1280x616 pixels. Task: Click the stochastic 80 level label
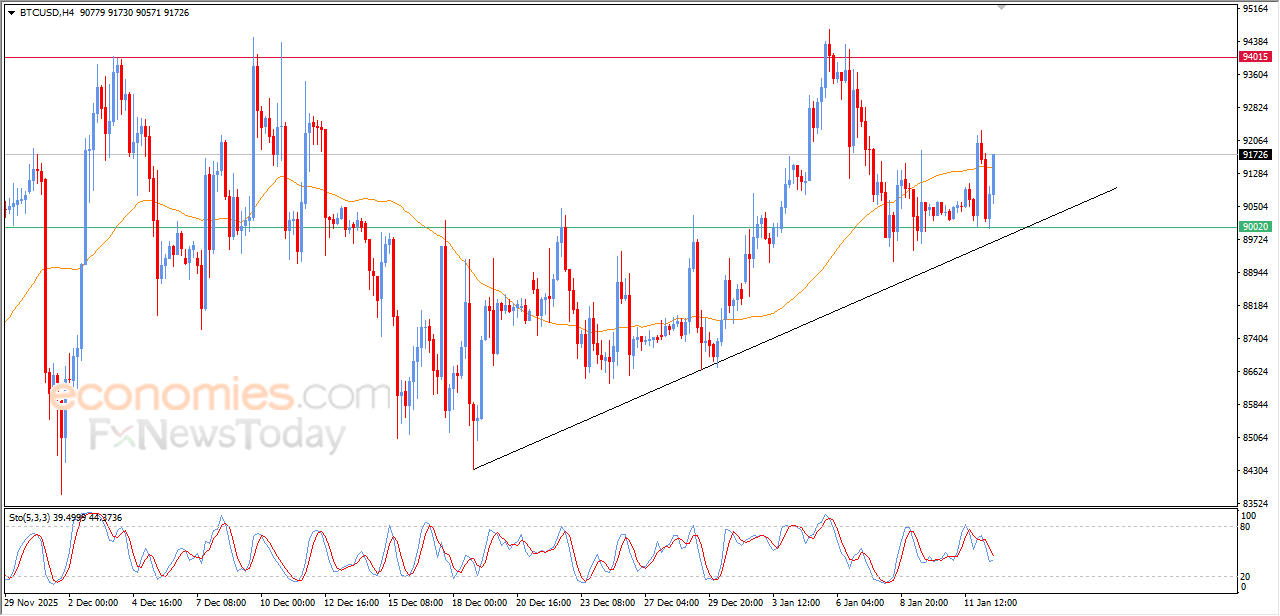coord(1245,526)
